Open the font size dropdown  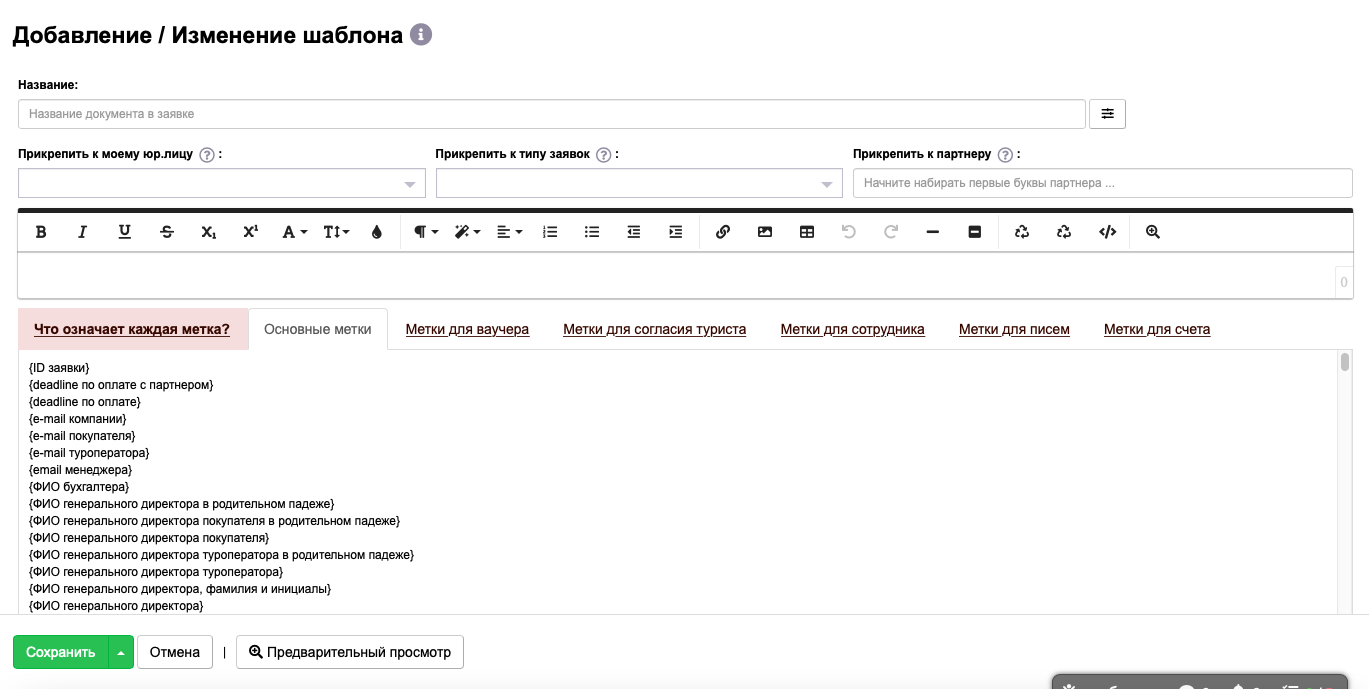[x=336, y=232]
